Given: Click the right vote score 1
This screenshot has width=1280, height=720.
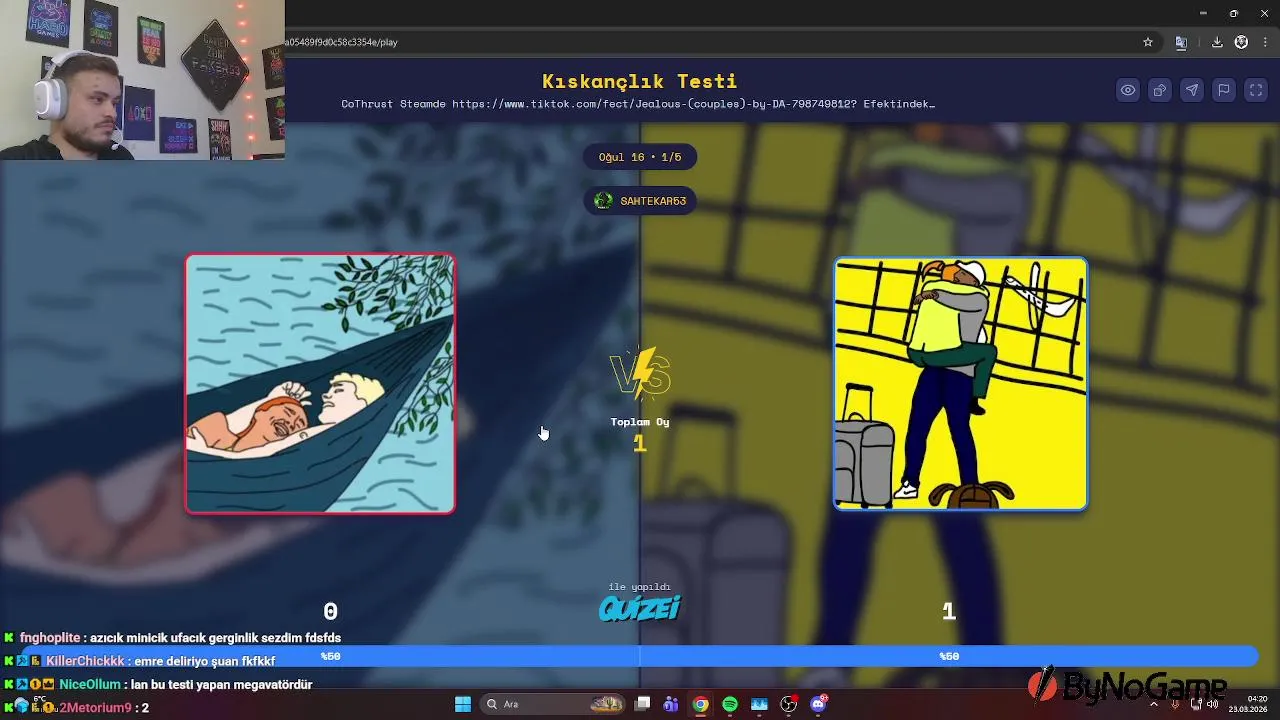Looking at the screenshot, I should (x=949, y=611).
